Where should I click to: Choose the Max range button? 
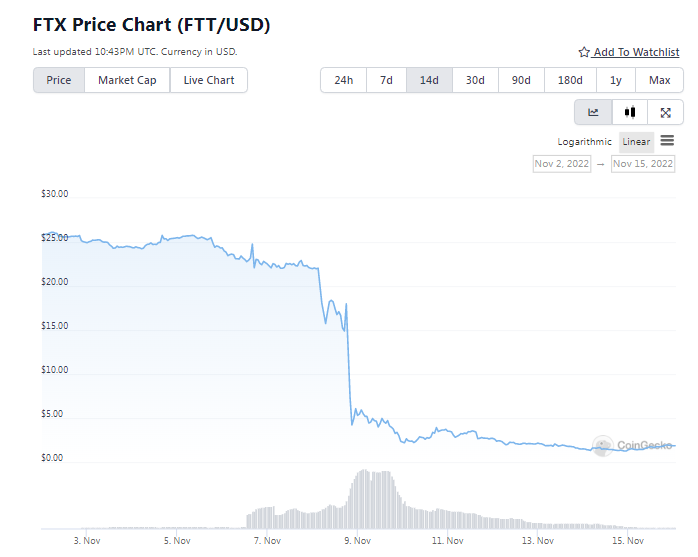(x=659, y=80)
